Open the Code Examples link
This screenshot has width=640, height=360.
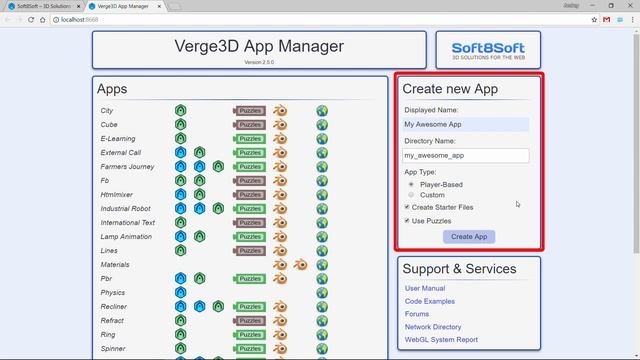(x=430, y=301)
